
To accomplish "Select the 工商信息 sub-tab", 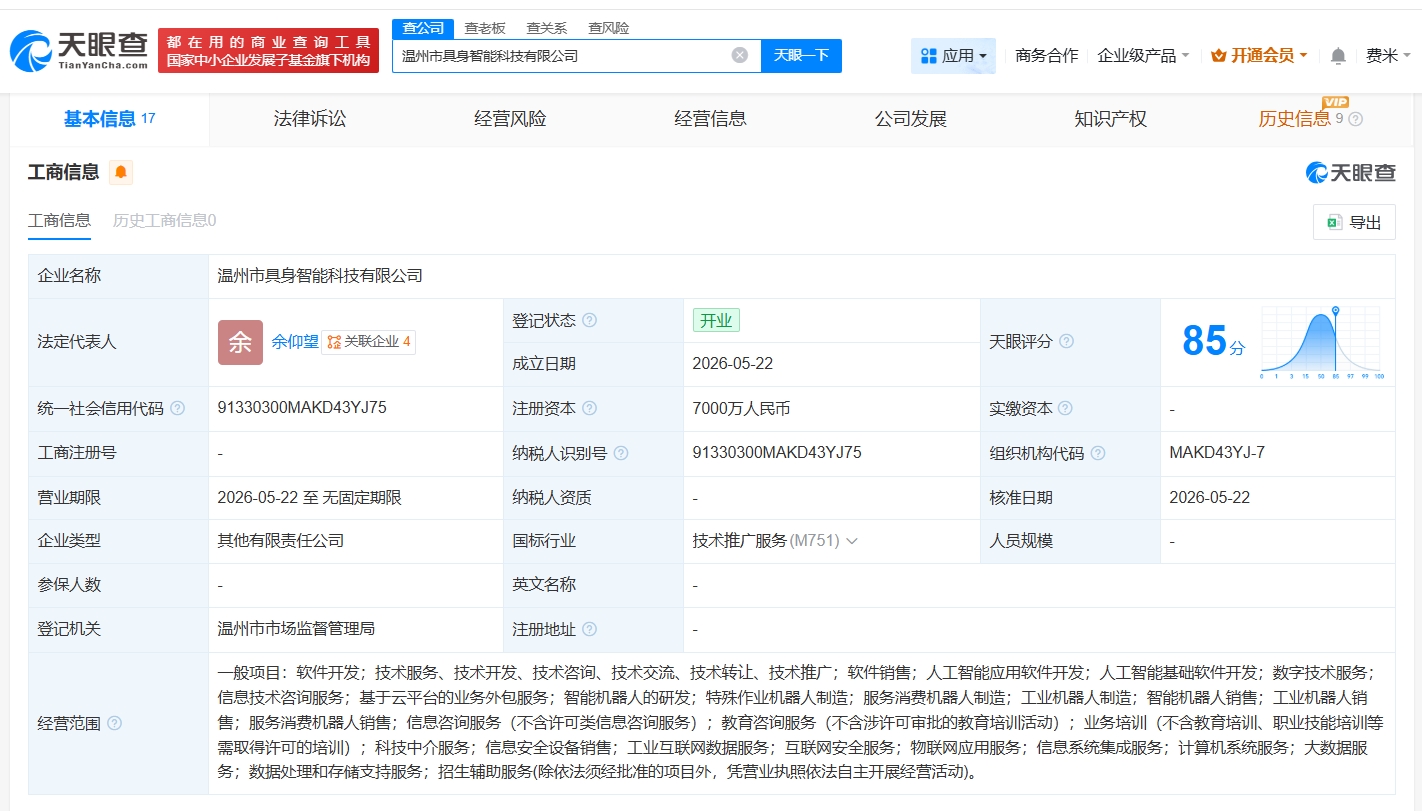I will coord(59,221).
